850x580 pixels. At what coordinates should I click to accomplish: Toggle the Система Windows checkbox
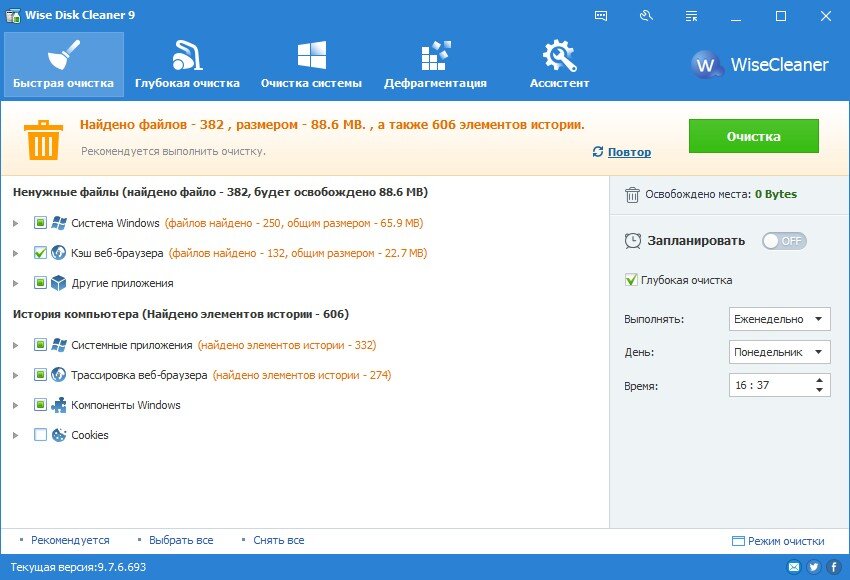40,223
